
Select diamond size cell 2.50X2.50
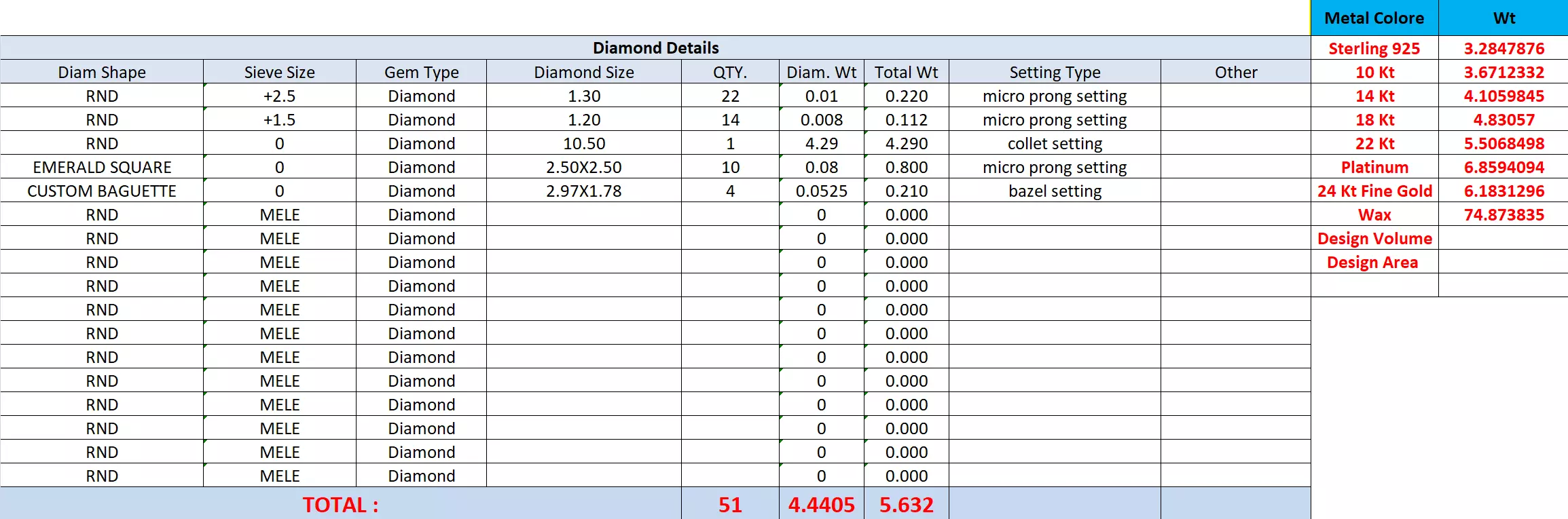pyautogui.click(x=584, y=167)
